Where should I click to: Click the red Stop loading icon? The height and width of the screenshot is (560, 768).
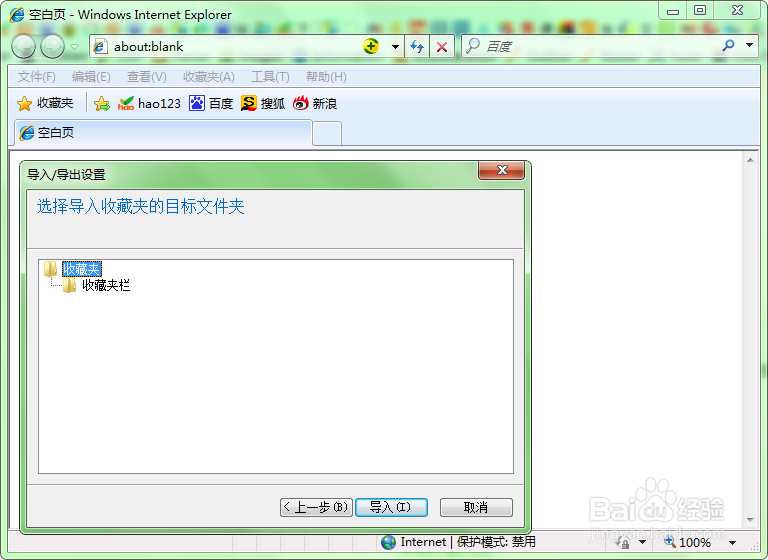[x=442, y=47]
